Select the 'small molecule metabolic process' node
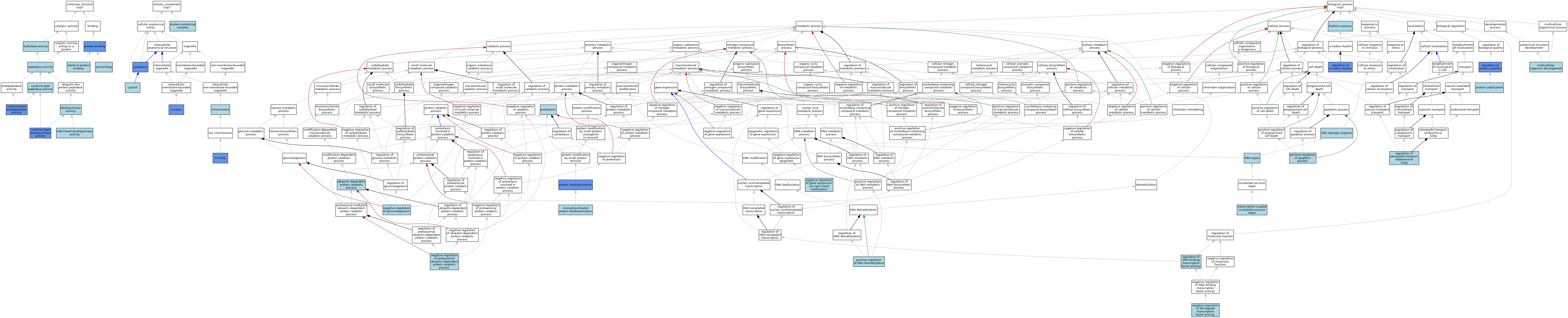This screenshot has width=1568, height=318. [x=421, y=67]
